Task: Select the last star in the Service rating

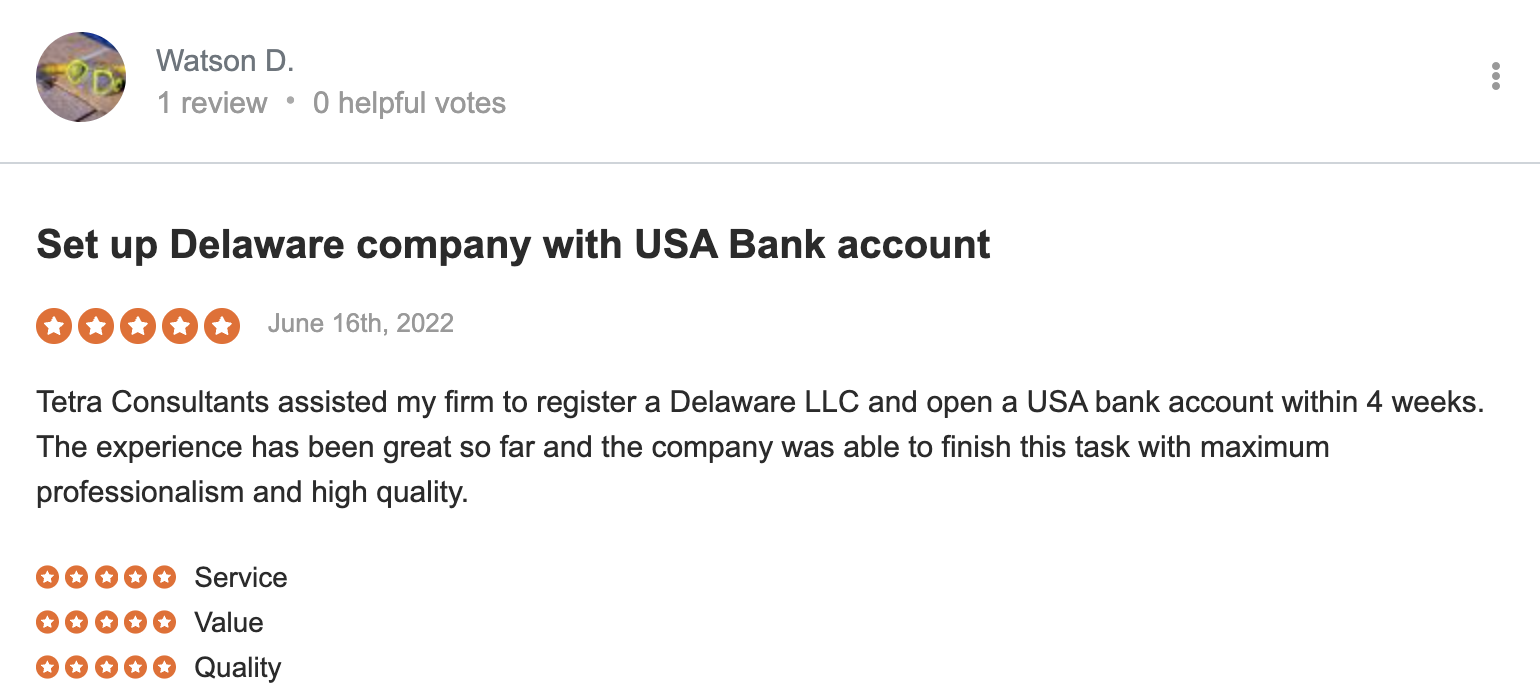Action: 165,577
